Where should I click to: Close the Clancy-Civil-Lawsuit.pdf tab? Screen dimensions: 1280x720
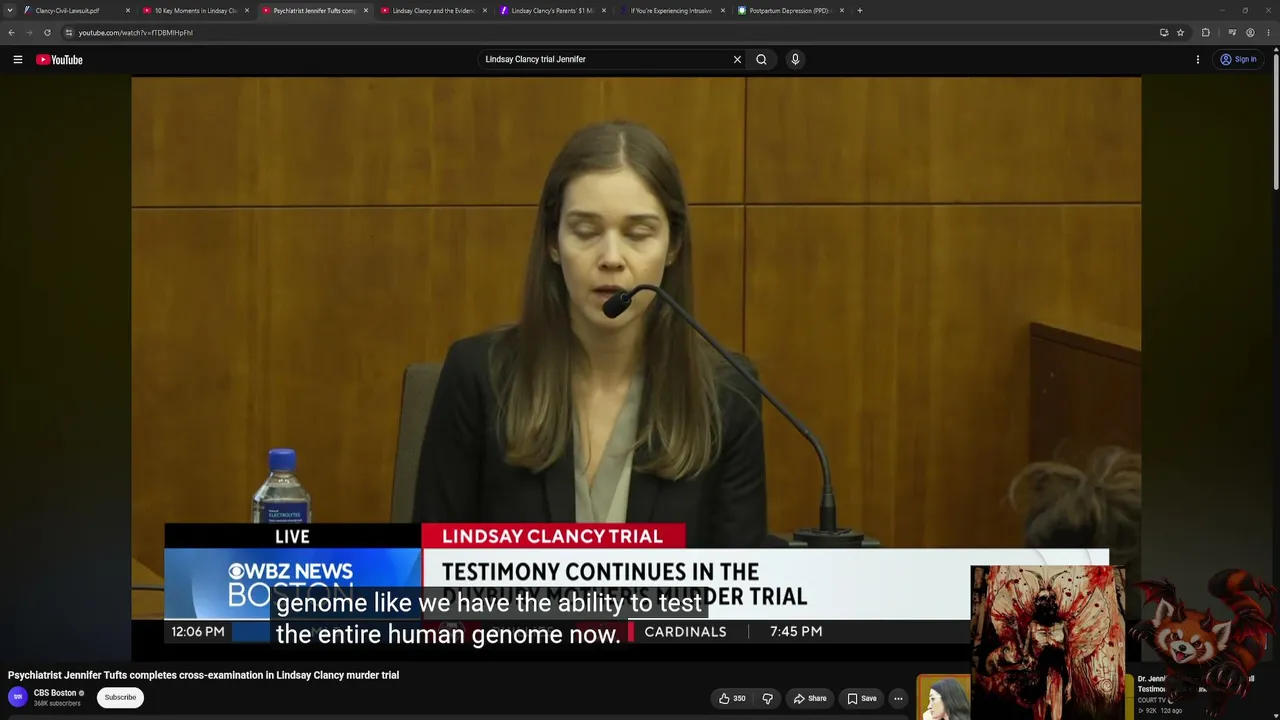[x=128, y=11]
